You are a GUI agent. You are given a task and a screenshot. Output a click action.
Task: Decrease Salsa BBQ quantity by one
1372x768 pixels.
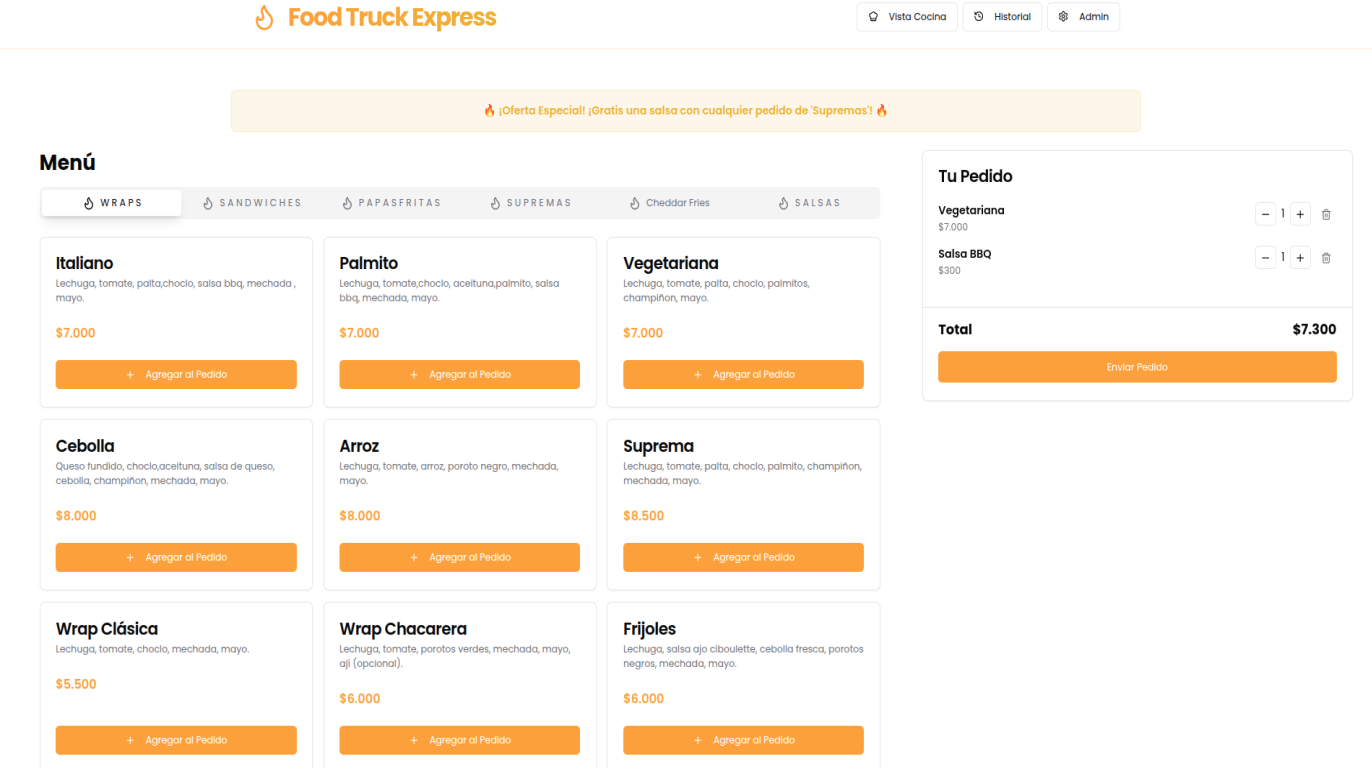[1265, 258]
